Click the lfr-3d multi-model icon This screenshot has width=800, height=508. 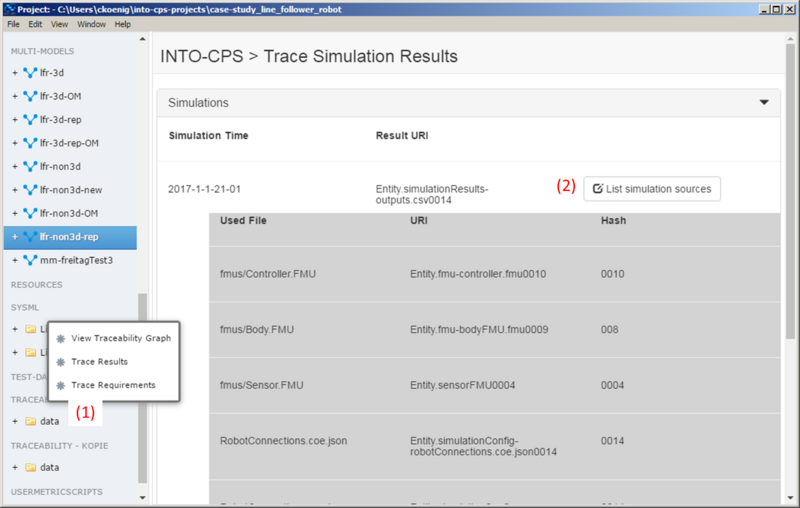[29, 73]
